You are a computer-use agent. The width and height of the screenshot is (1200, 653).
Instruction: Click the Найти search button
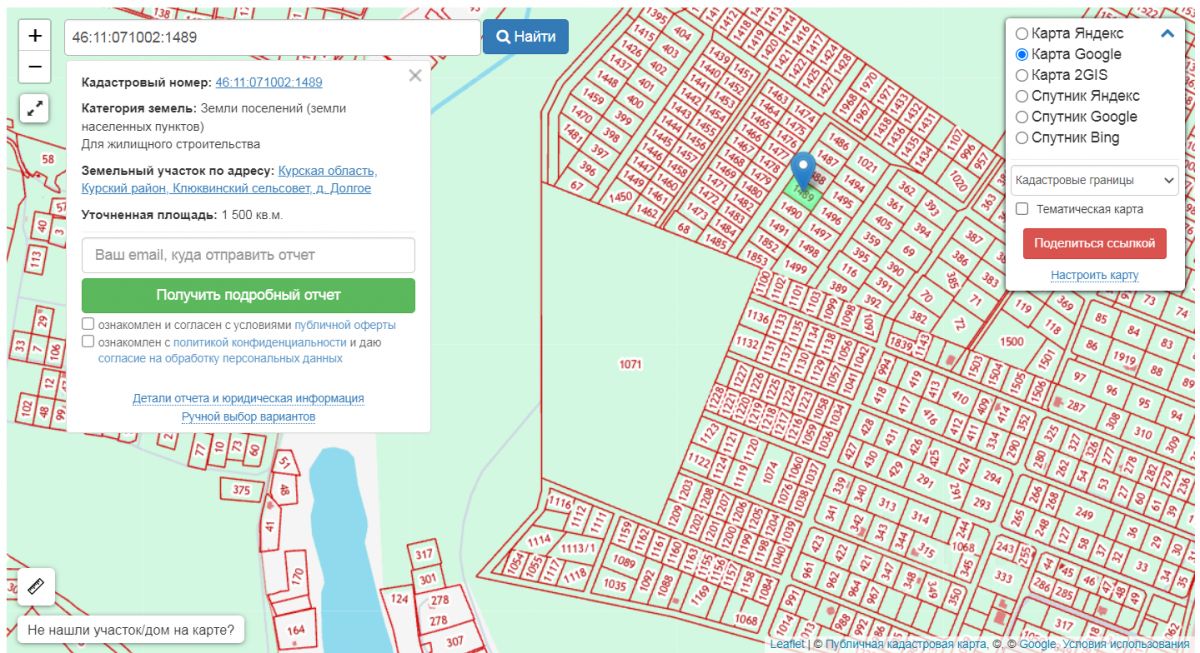point(526,37)
